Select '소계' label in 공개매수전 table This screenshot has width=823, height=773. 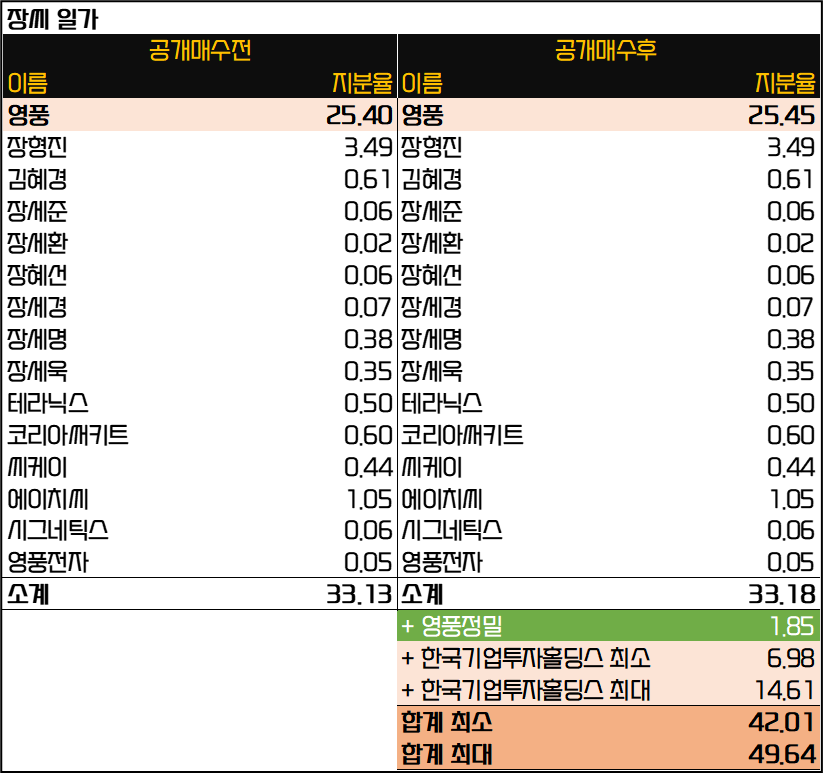tap(28, 595)
